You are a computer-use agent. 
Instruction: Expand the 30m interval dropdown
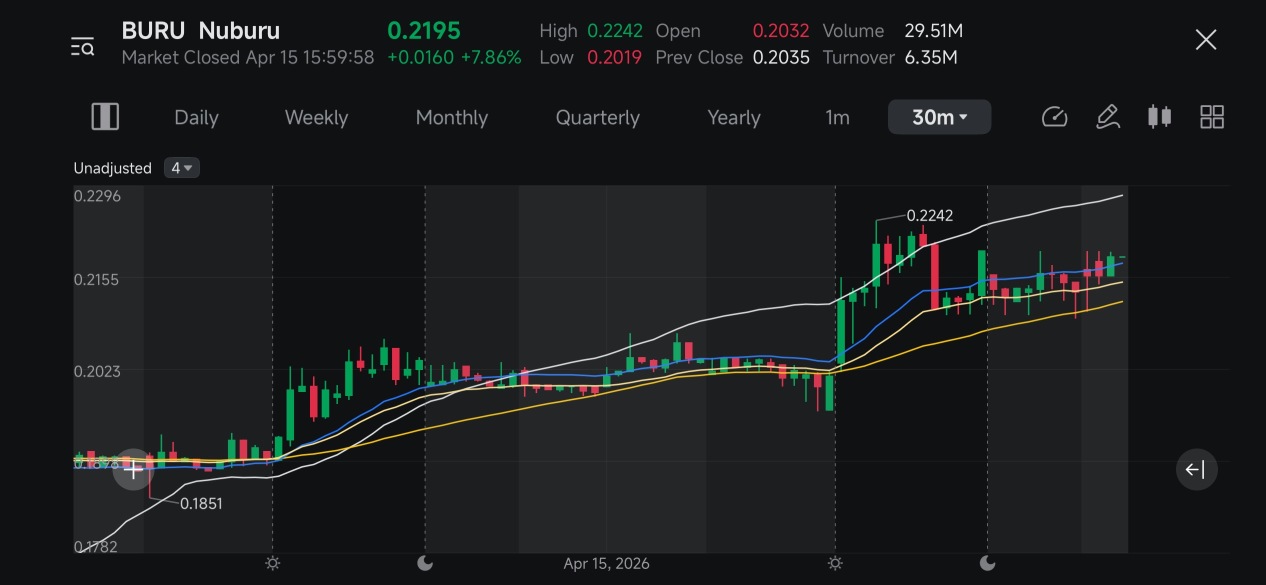(939, 117)
